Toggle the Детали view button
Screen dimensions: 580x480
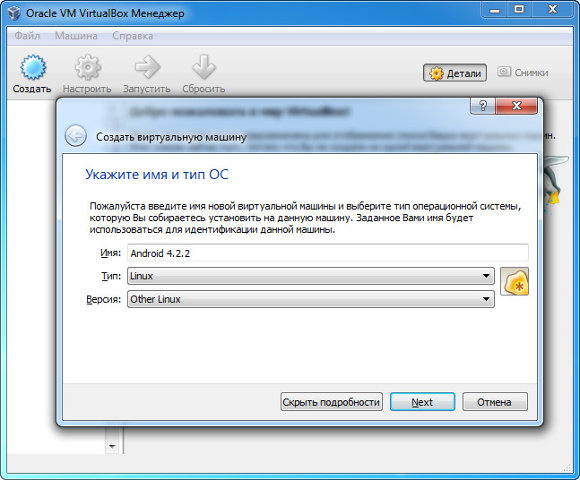tap(455, 73)
